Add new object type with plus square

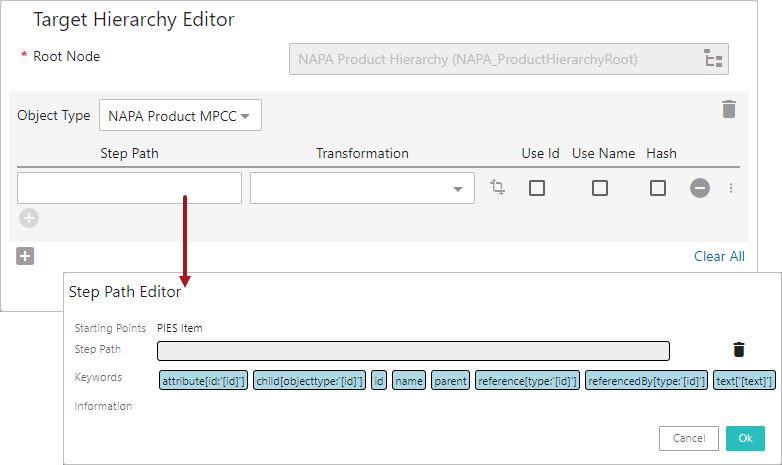(x=25, y=256)
